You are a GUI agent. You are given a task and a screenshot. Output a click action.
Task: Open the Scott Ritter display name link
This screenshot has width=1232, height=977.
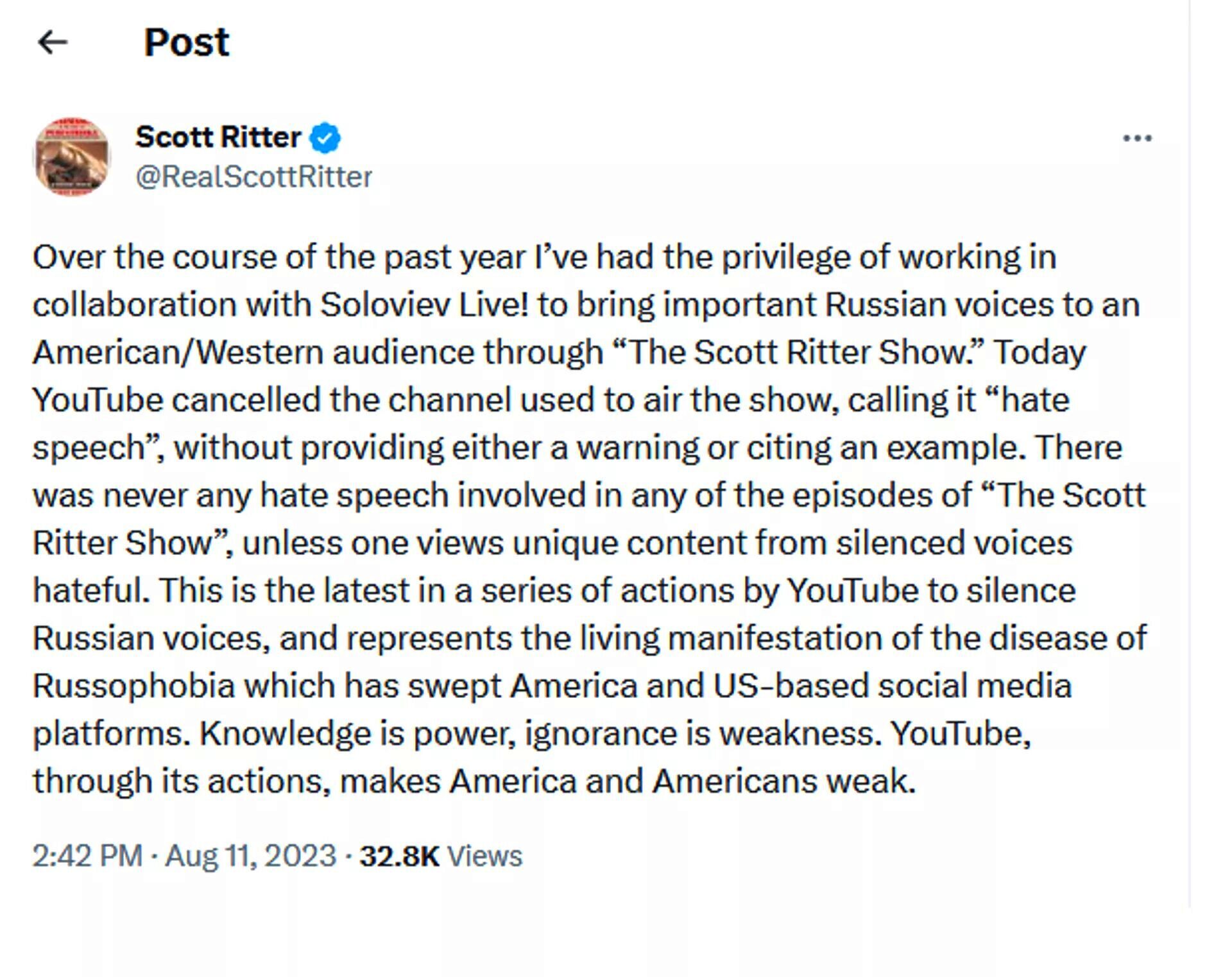coord(218,137)
